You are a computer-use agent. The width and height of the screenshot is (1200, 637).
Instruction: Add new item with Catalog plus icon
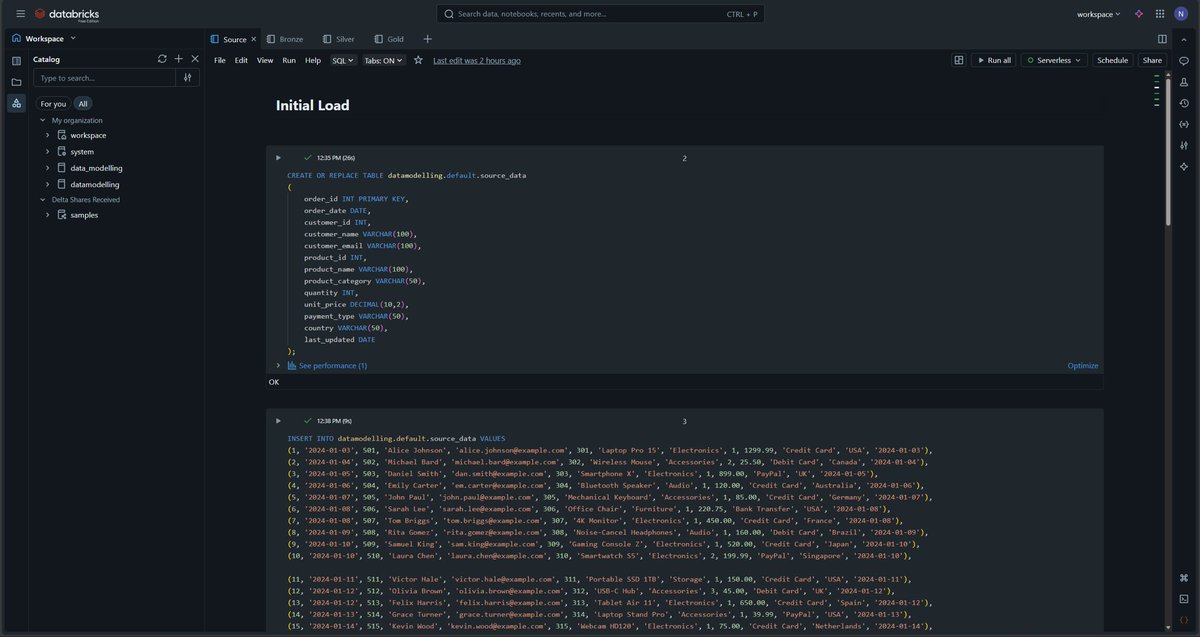click(178, 59)
